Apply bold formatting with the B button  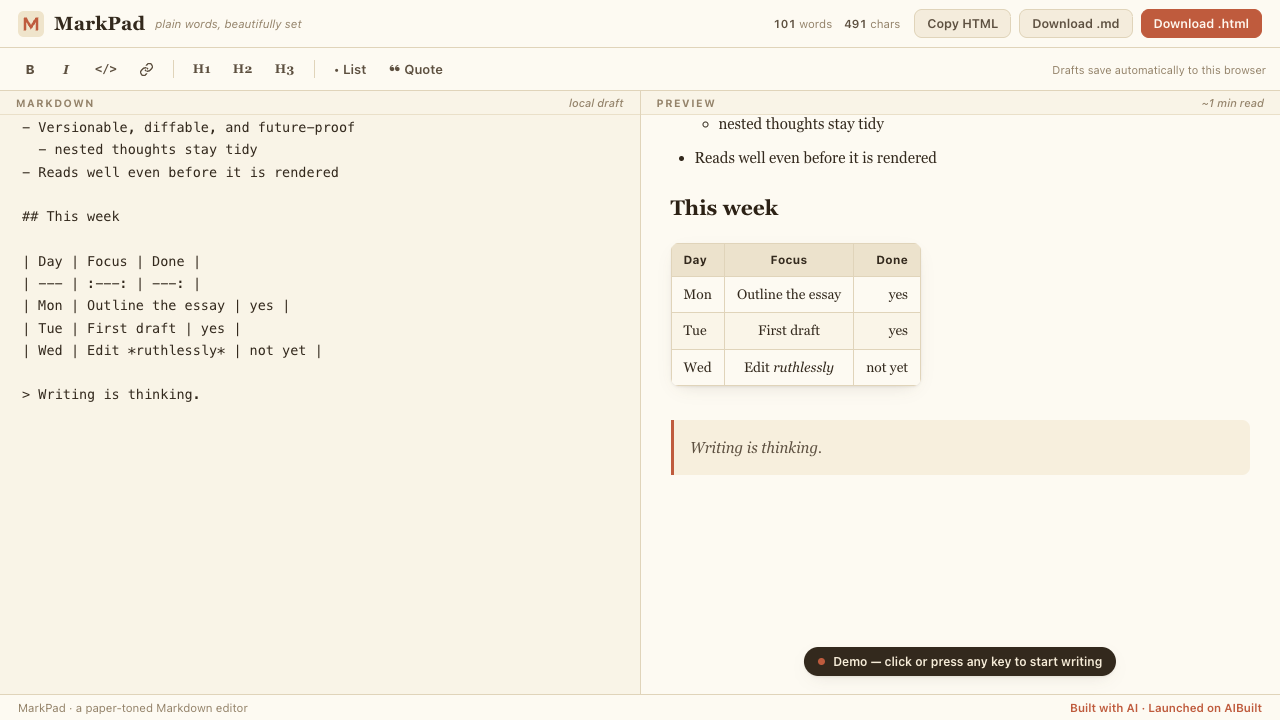[x=30, y=69]
